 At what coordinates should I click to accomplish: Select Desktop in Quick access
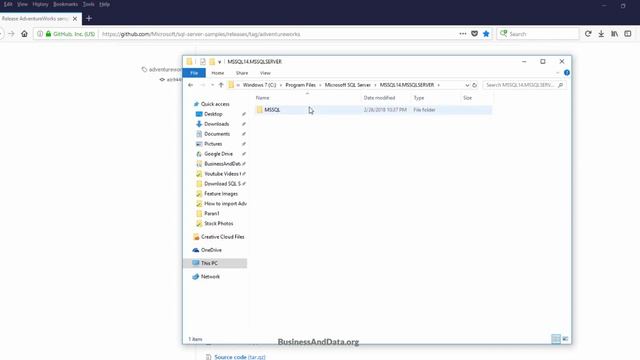coord(213,114)
